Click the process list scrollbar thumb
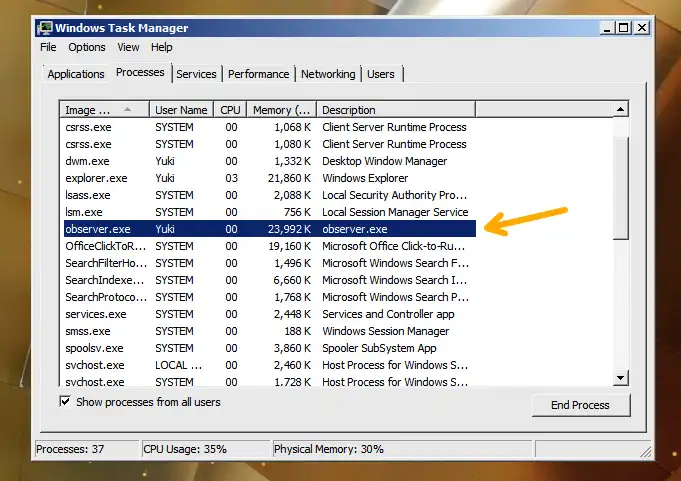 tap(621, 188)
